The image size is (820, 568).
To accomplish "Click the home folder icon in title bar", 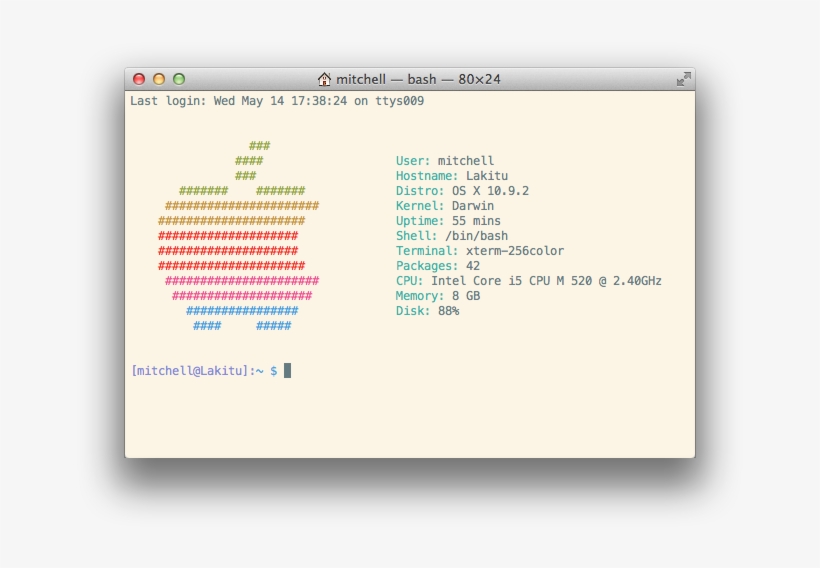I will click(x=324, y=79).
